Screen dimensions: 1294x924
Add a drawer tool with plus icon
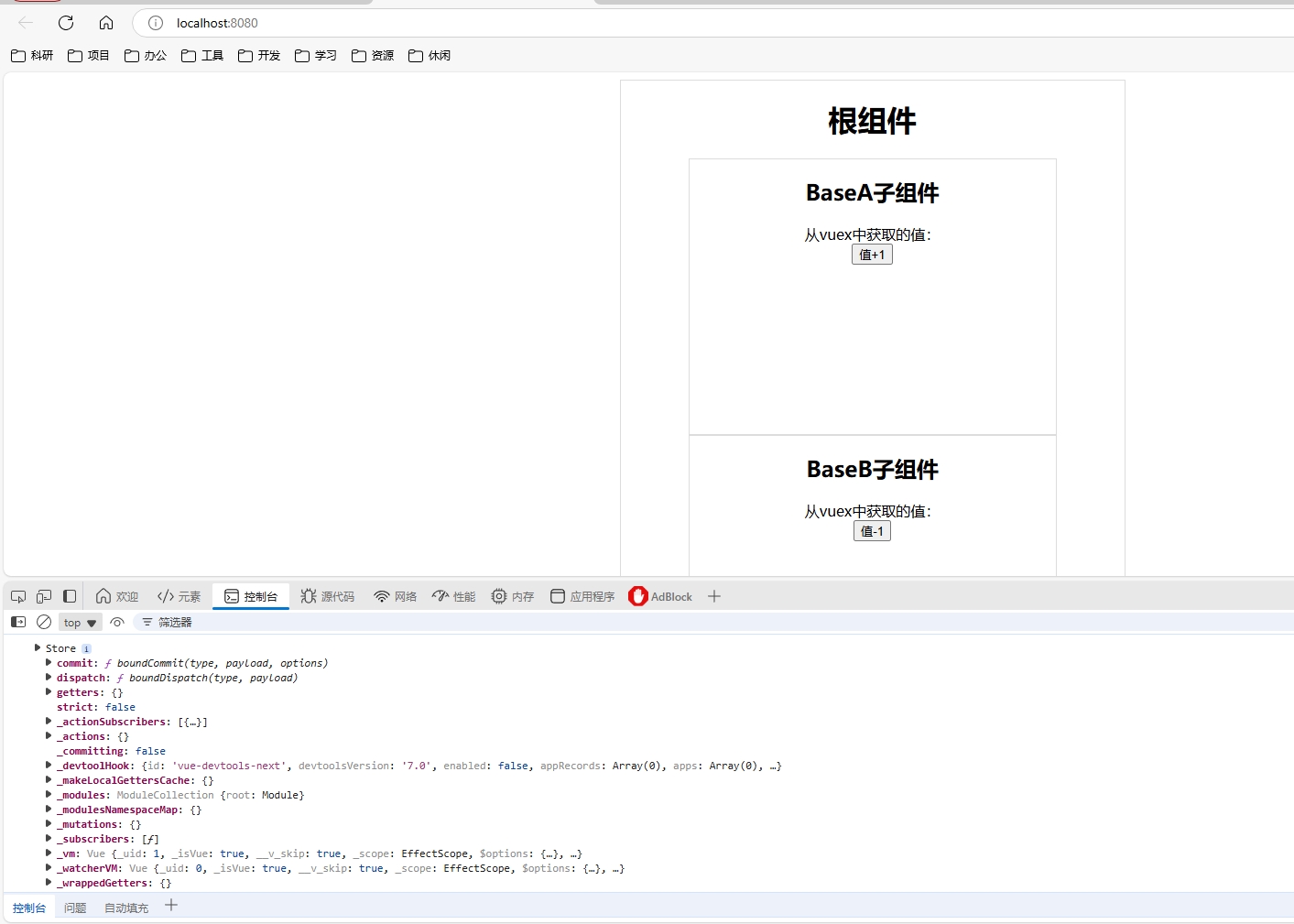click(x=171, y=906)
